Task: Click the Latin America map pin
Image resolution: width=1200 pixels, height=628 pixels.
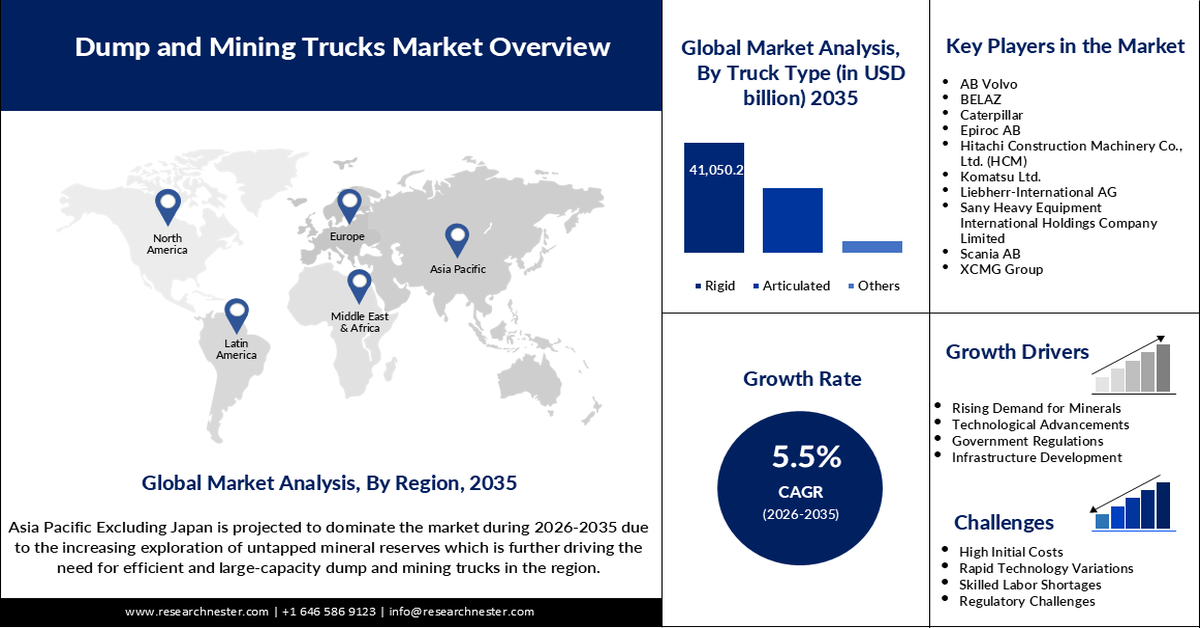Action: coord(236,316)
